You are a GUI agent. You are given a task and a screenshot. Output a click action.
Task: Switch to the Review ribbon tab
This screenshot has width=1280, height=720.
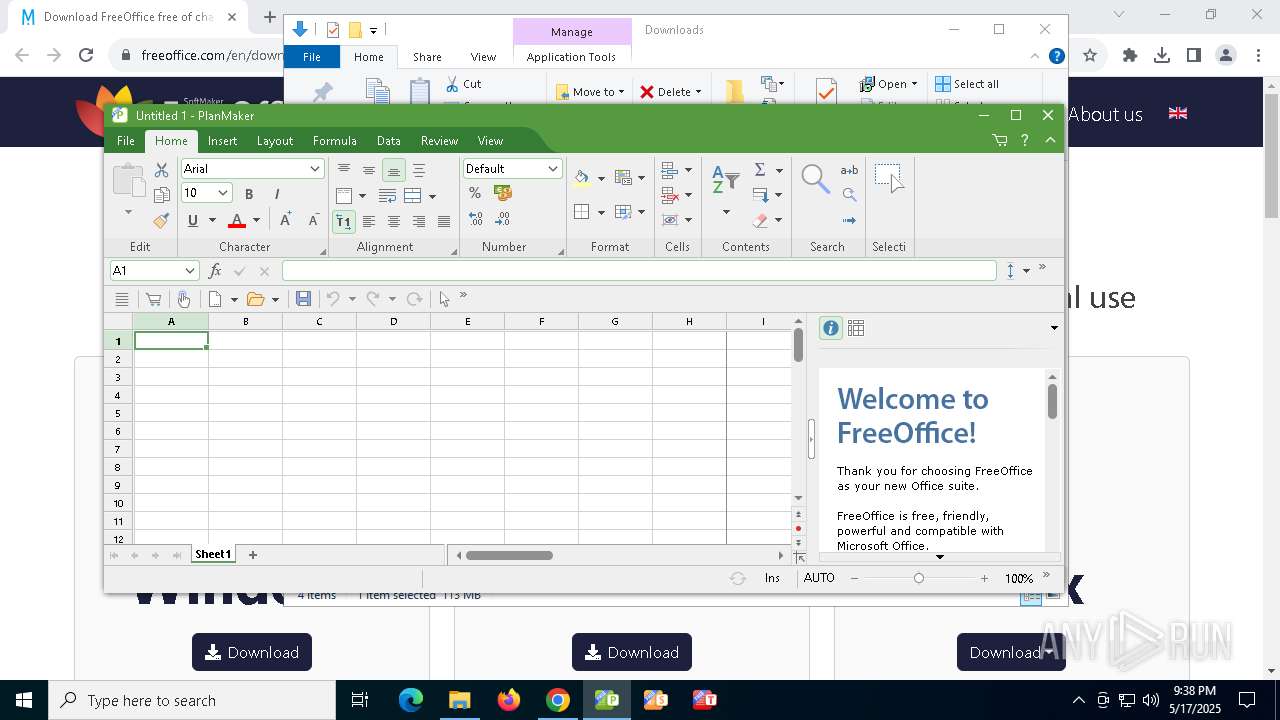[439, 141]
